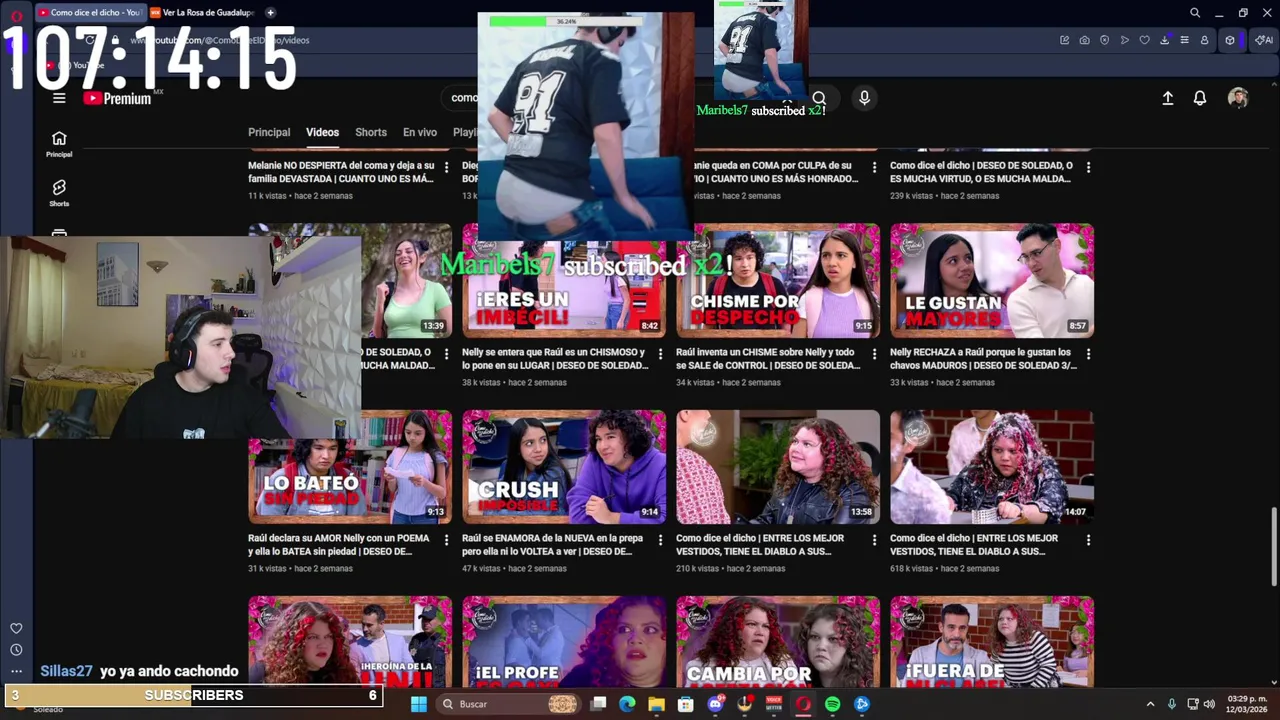Open the Opera menu logo

(x=16, y=15)
